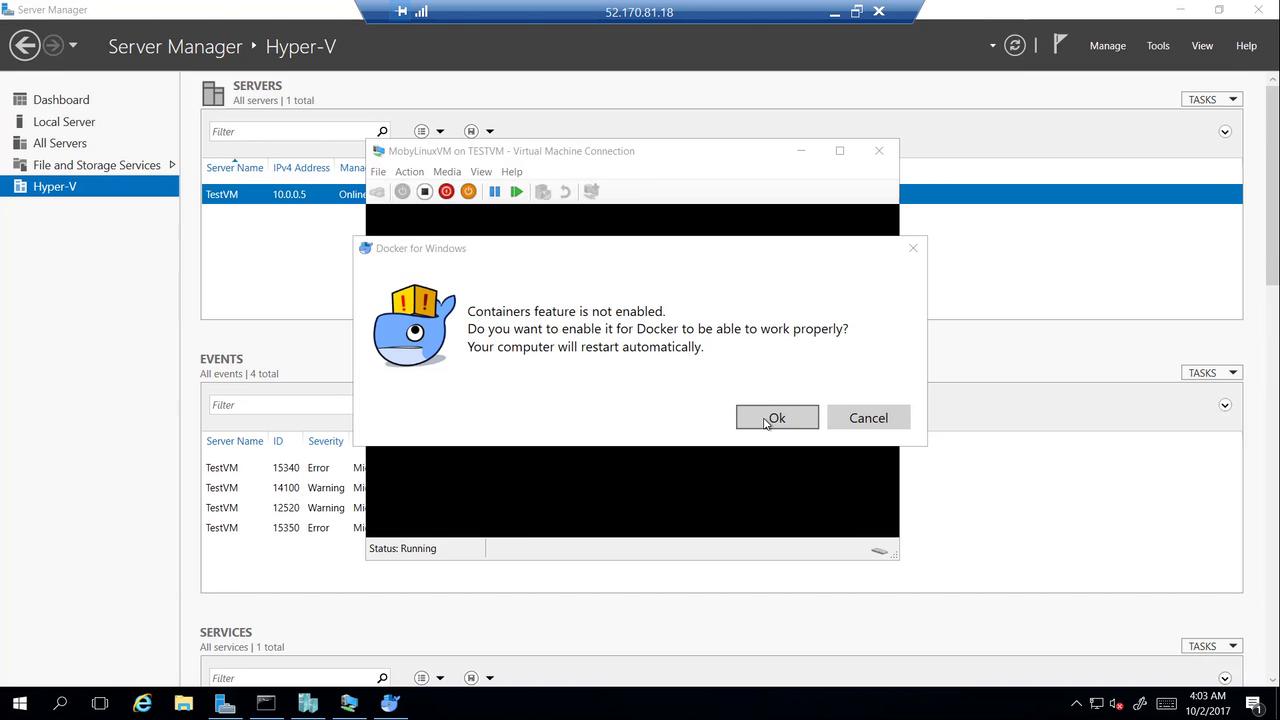This screenshot has width=1280, height=720.
Task: Click the Turn Off (stop) VM icon
Action: (424, 191)
